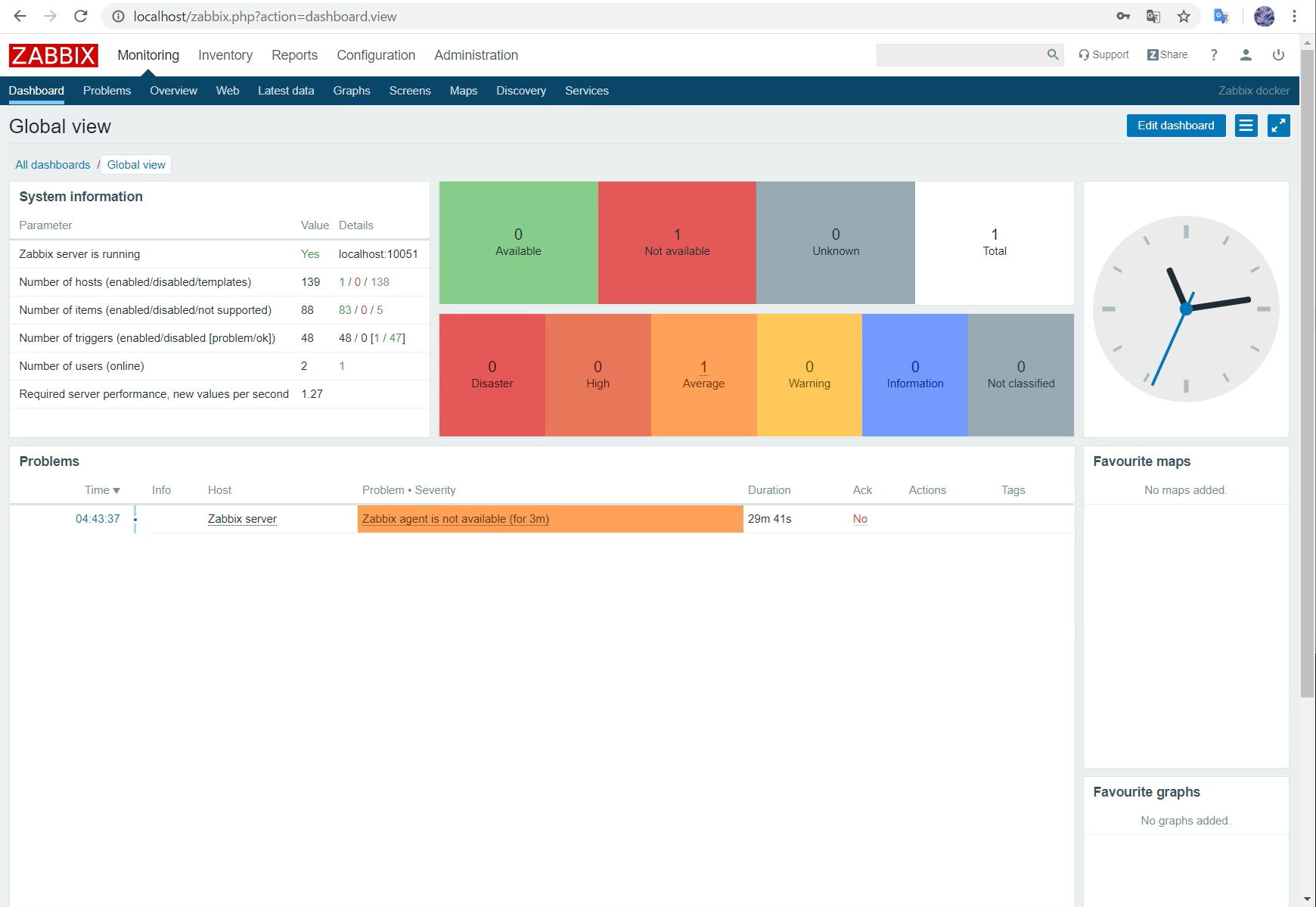Open the Chrome three-dot menu
Image resolution: width=1316 pixels, height=907 pixels.
(1294, 16)
